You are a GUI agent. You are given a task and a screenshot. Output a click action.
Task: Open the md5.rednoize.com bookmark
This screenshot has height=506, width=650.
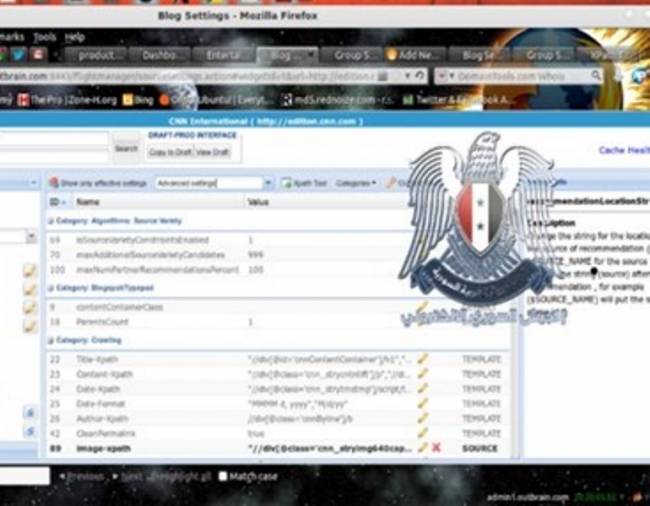(x=338, y=100)
